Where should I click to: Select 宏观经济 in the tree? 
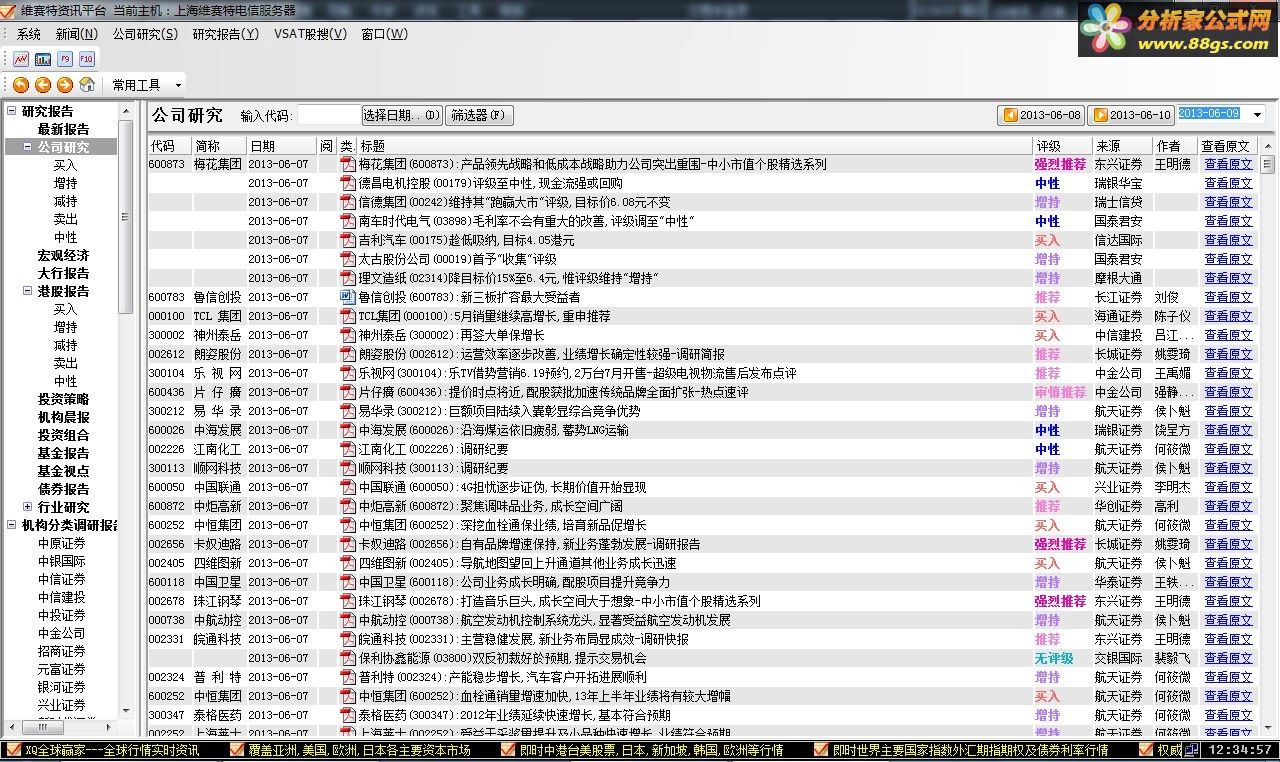(63, 255)
